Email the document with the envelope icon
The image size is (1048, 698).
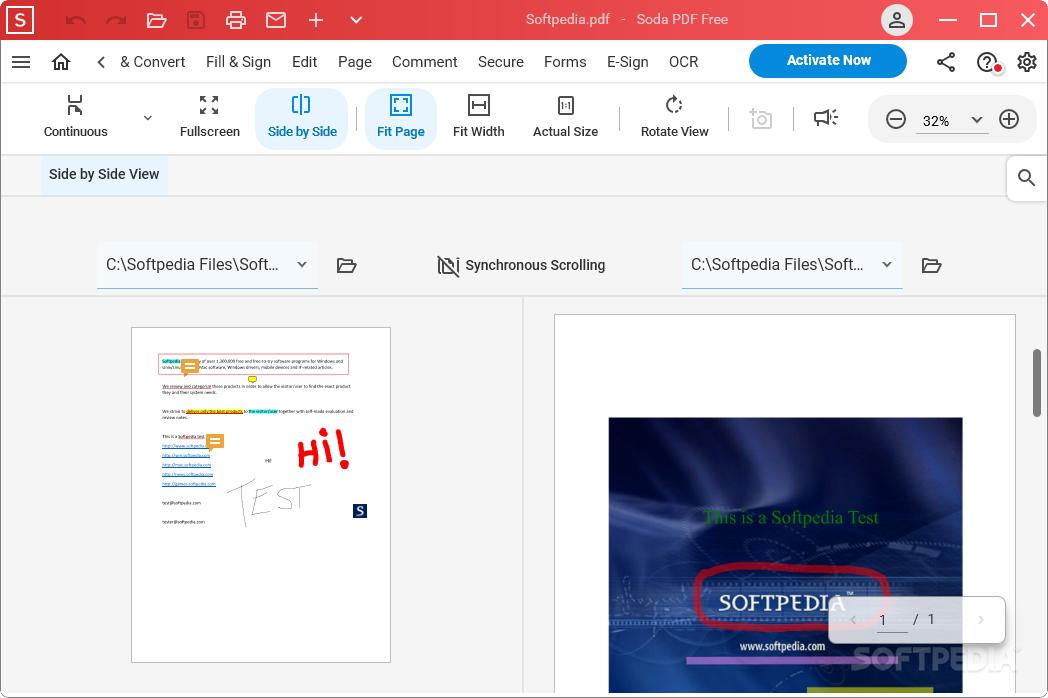tap(276, 20)
